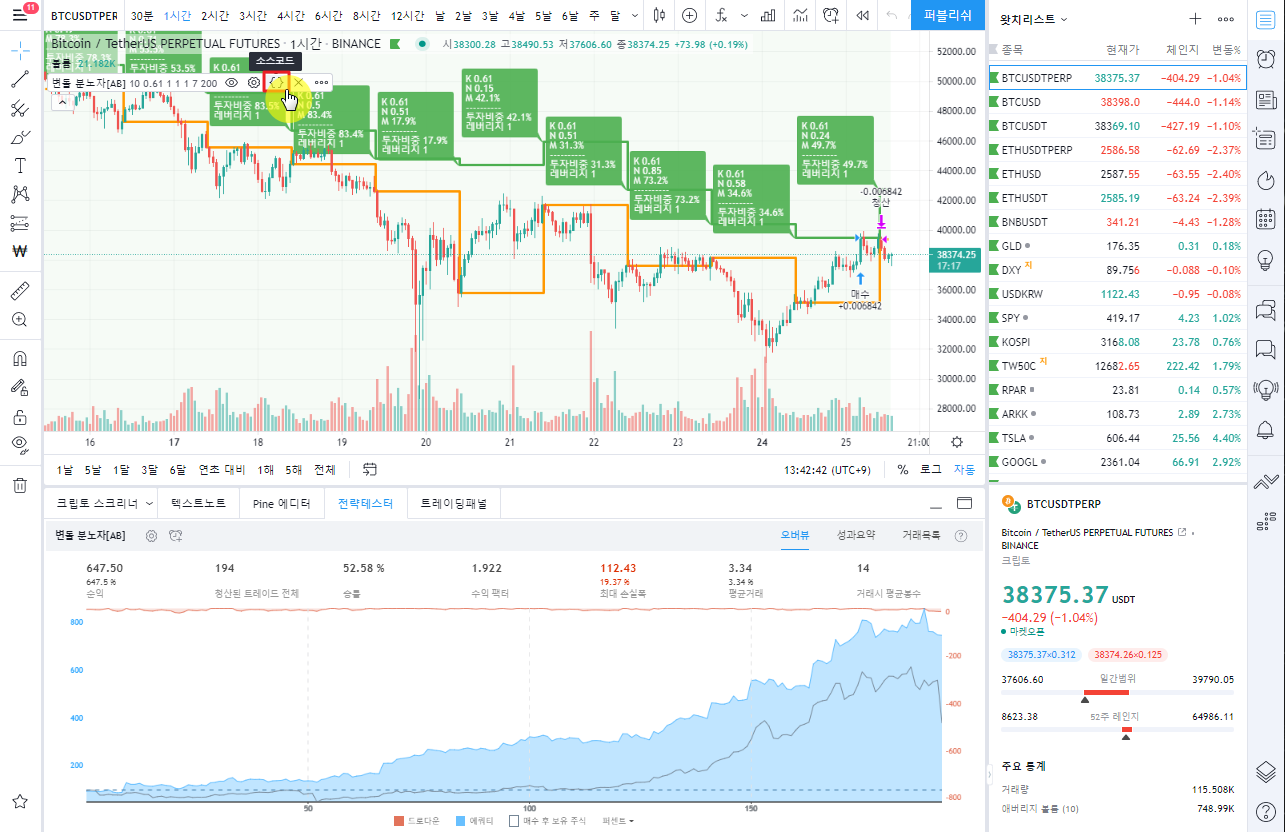Toggle indicator visibility eye icon in legend

tap(232, 82)
